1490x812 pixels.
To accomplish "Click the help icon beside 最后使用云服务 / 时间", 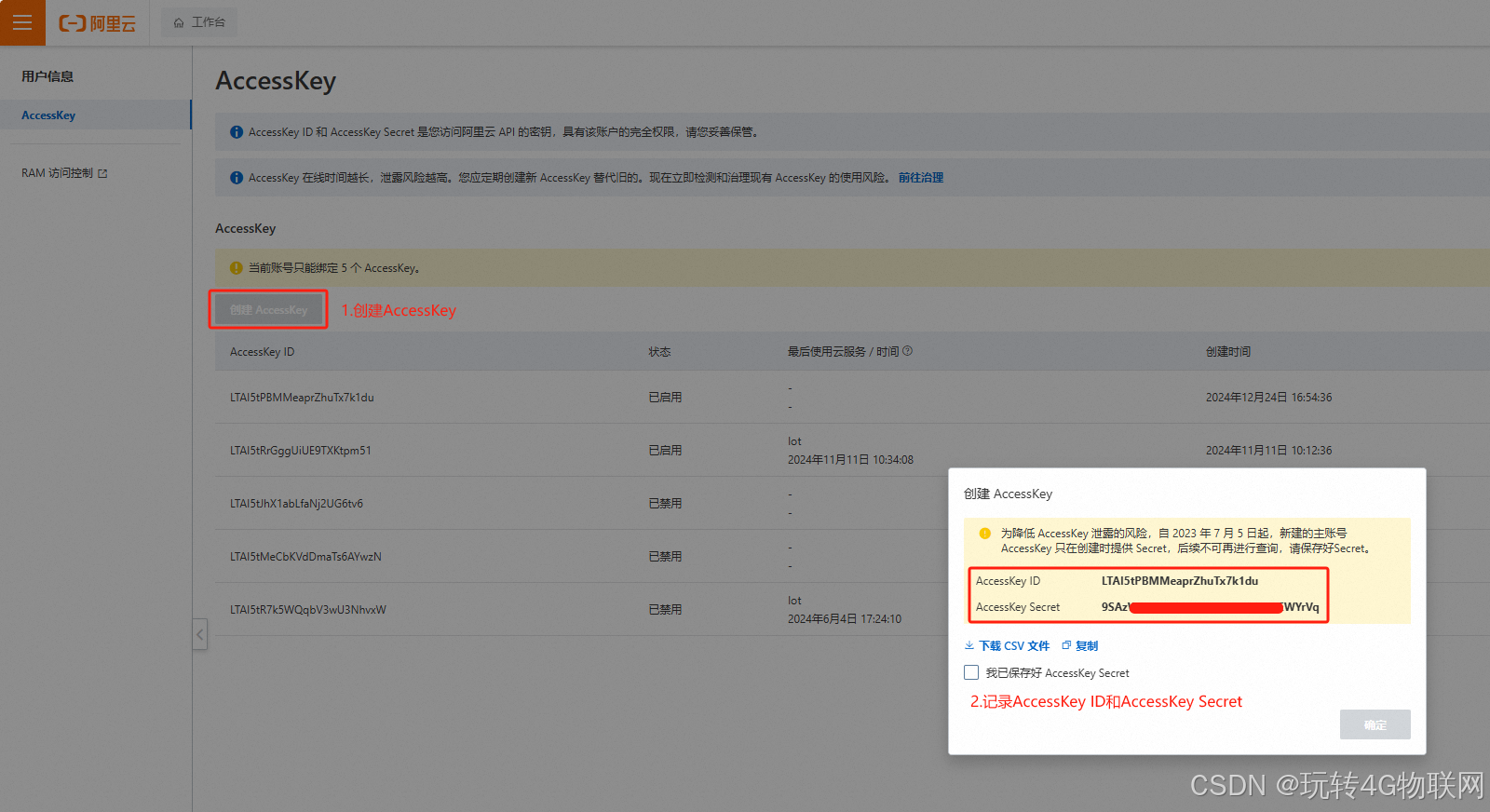I will point(908,351).
